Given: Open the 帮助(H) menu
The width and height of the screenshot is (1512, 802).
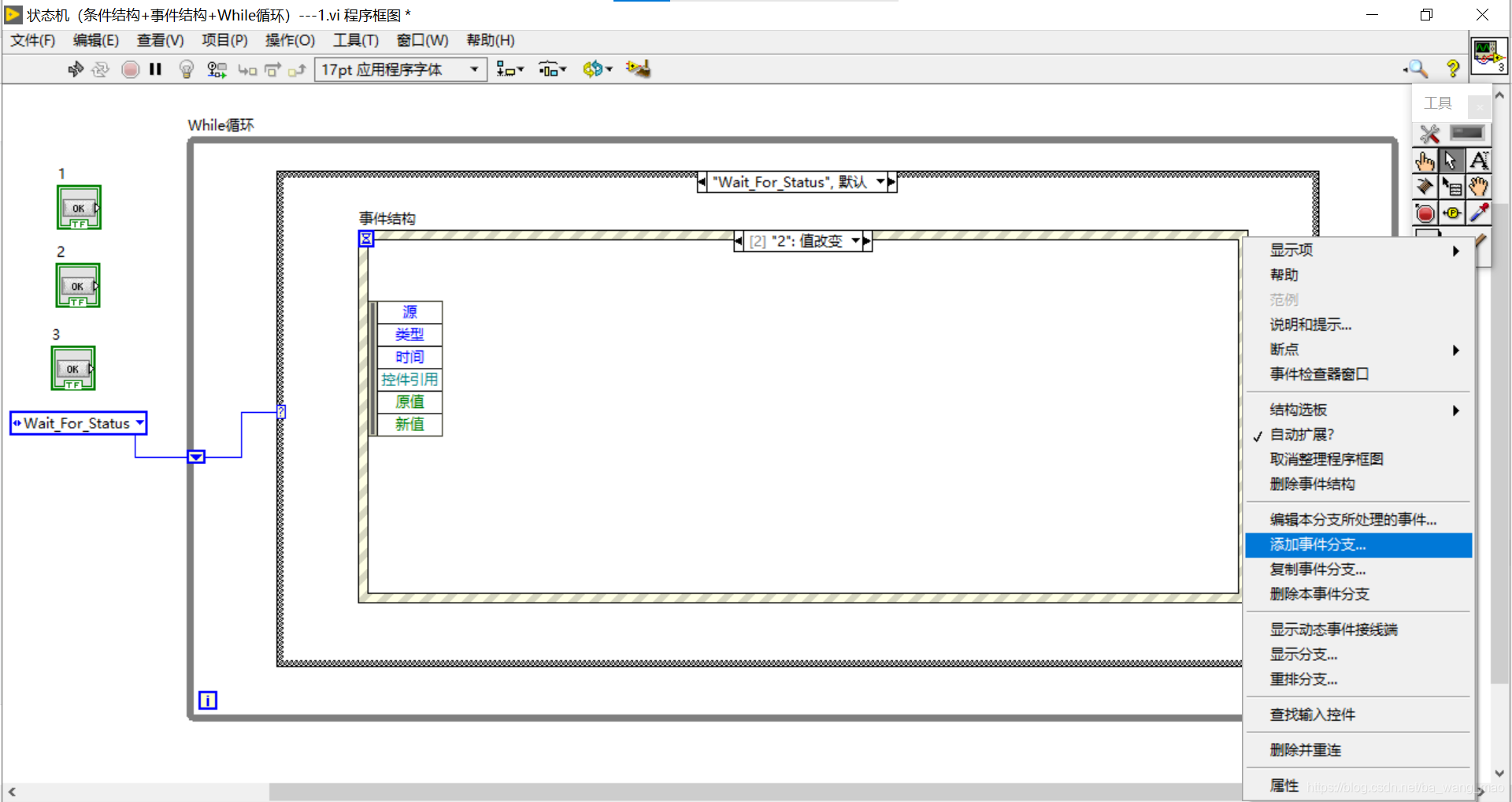Looking at the screenshot, I should (x=490, y=40).
